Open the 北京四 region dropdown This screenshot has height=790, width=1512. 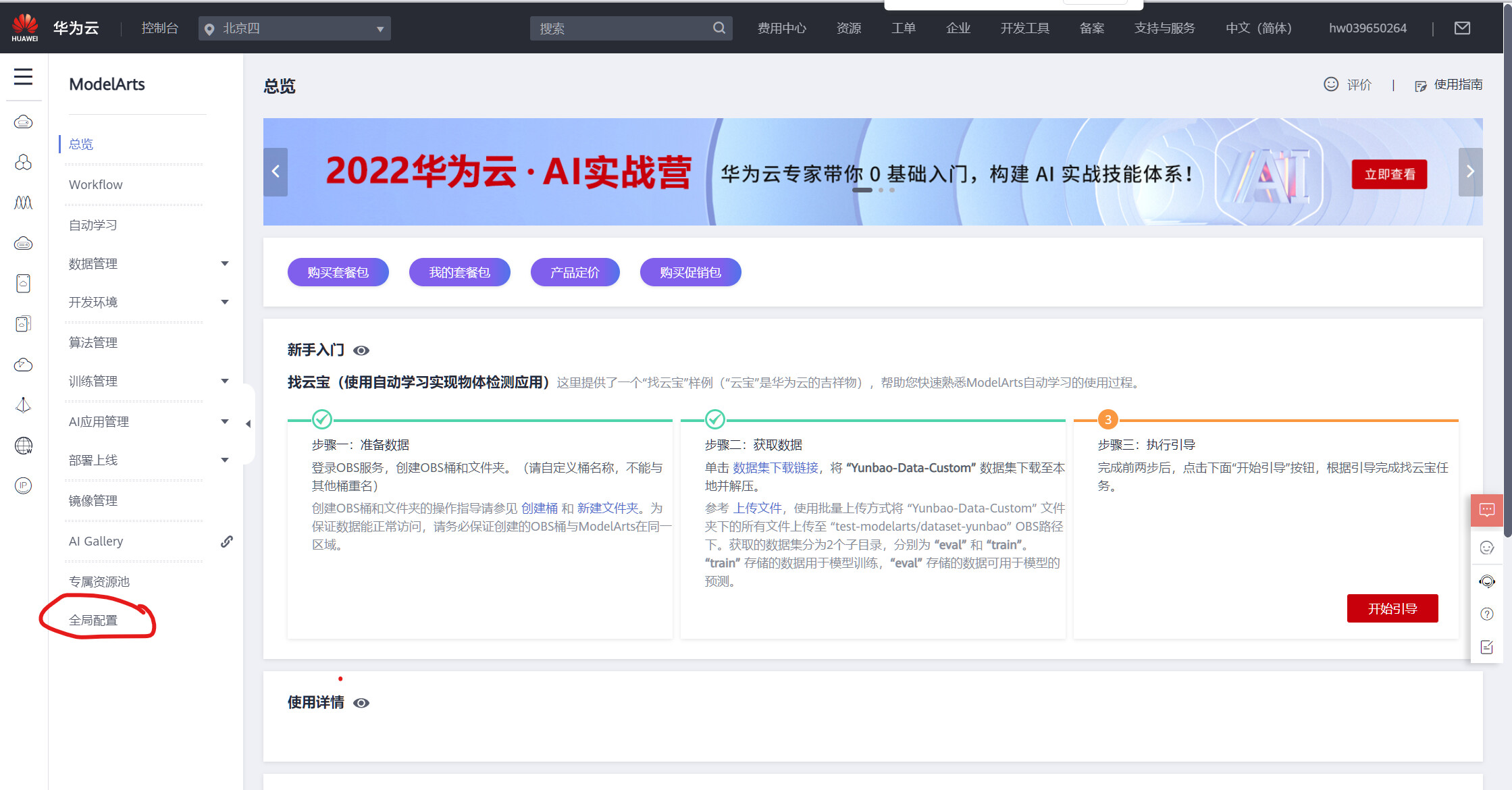294,28
